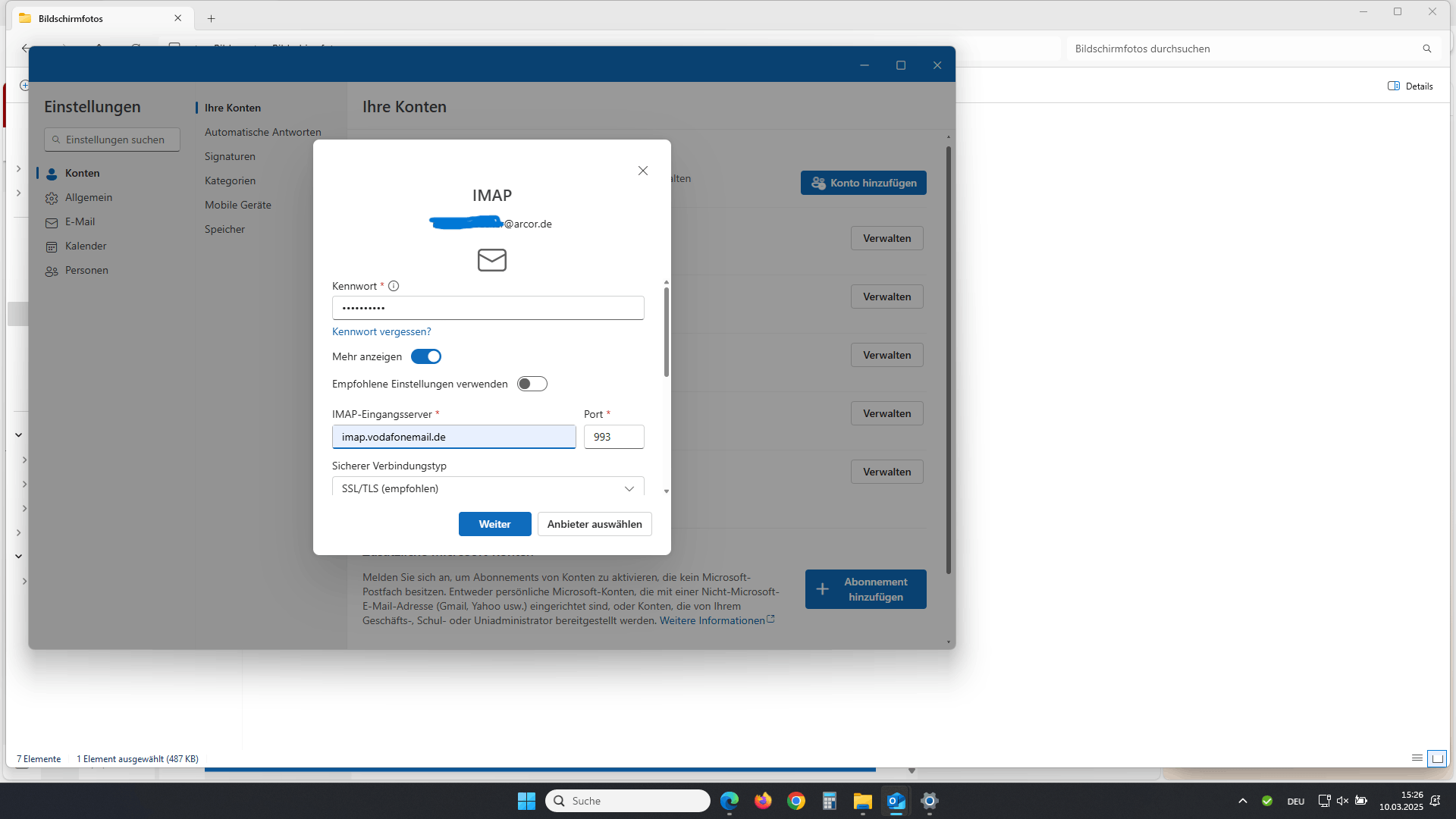Click the Port number field
This screenshot has height=819, width=1456.
pyautogui.click(x=613, y=437)
